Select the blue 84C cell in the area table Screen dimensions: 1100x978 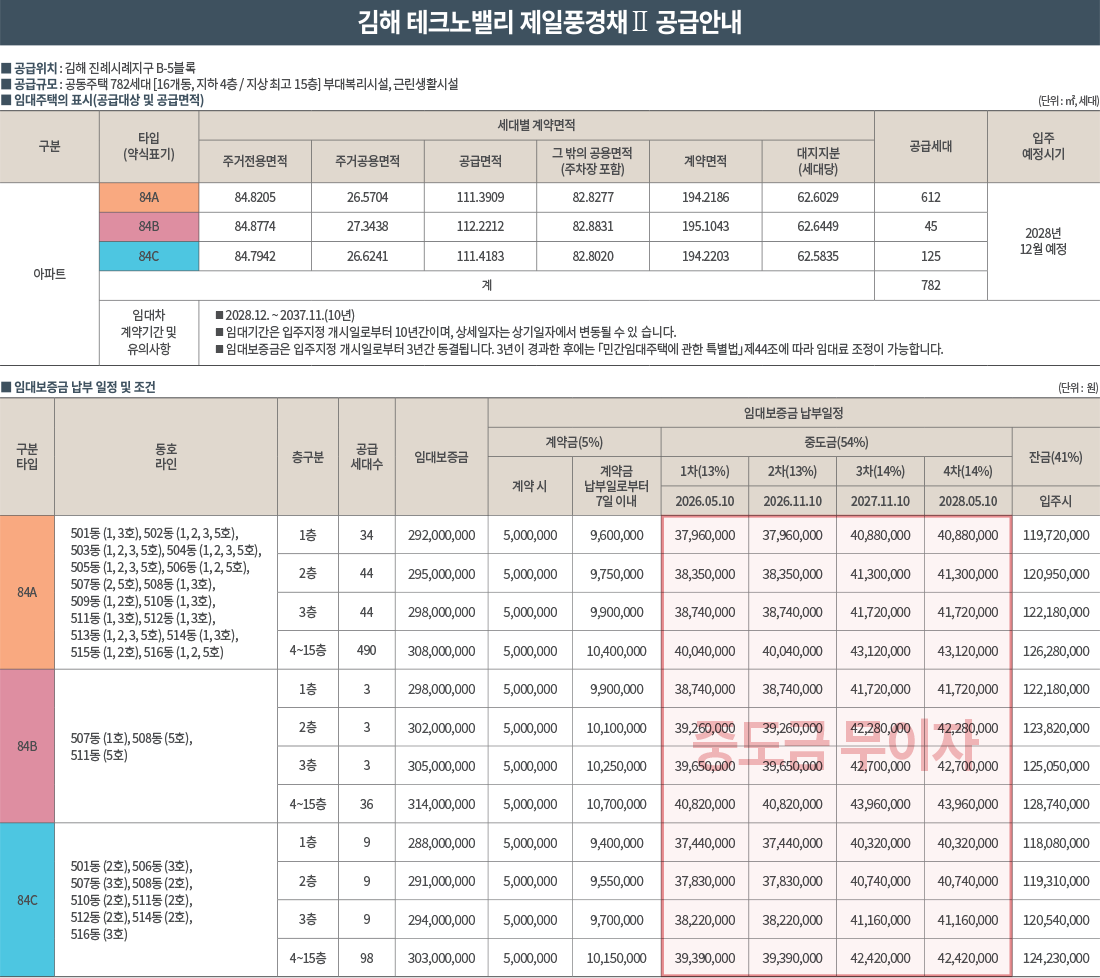tap(149, 256)
